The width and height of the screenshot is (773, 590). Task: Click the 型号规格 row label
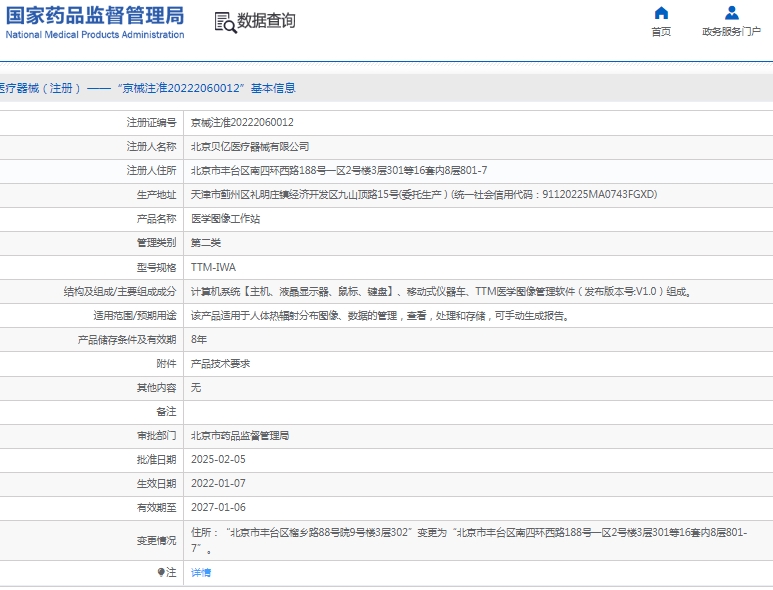pos(156,267)
